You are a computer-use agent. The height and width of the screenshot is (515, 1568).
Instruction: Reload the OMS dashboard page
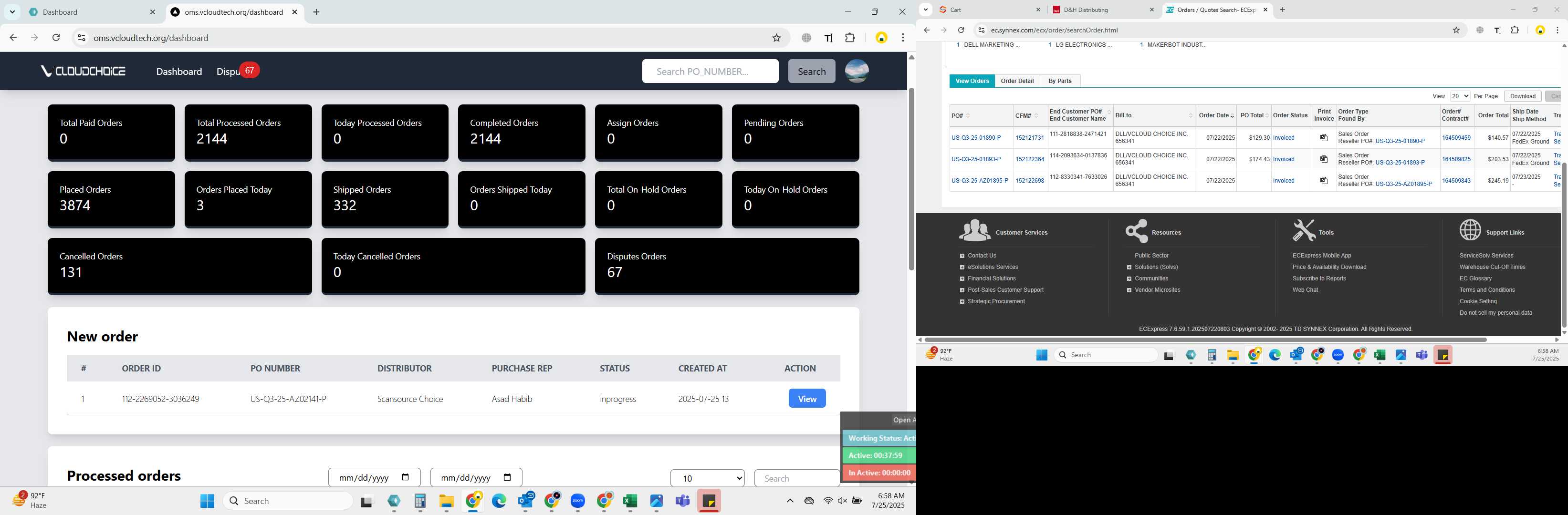click(x=56, y=38)
